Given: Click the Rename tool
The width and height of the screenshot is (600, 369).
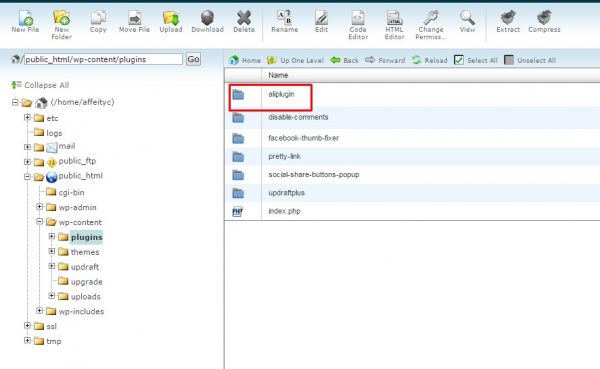Looking at the screenshot, I should click(x=284, y=21).
